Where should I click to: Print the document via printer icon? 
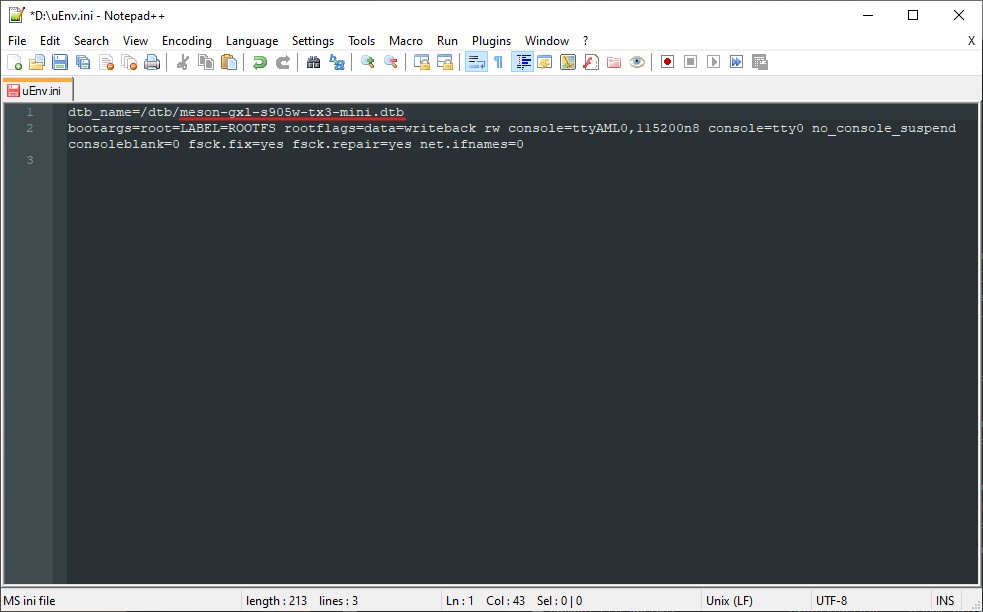[152, 62]
